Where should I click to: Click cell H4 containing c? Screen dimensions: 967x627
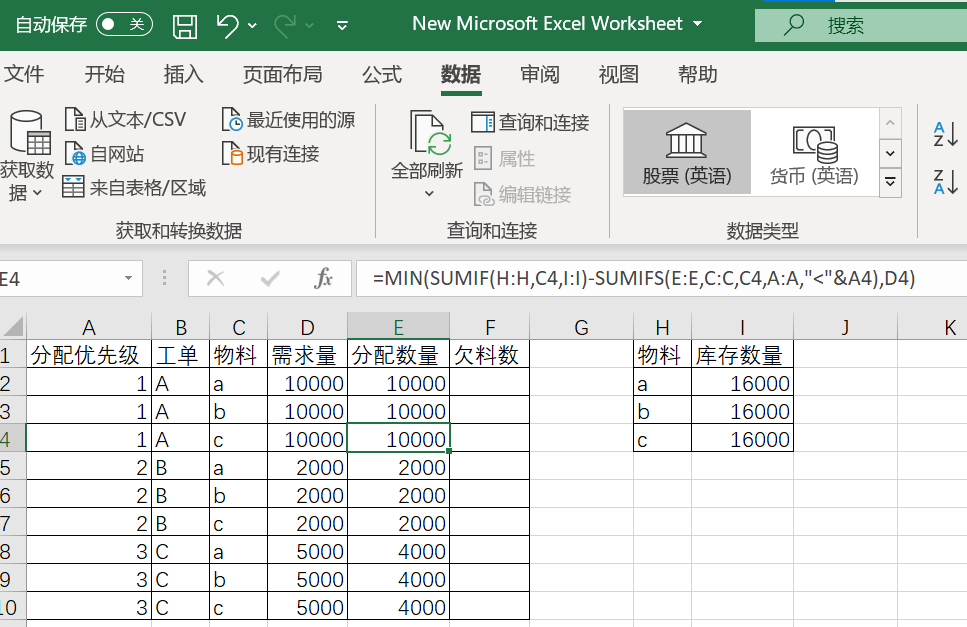(x=662, y=439)
